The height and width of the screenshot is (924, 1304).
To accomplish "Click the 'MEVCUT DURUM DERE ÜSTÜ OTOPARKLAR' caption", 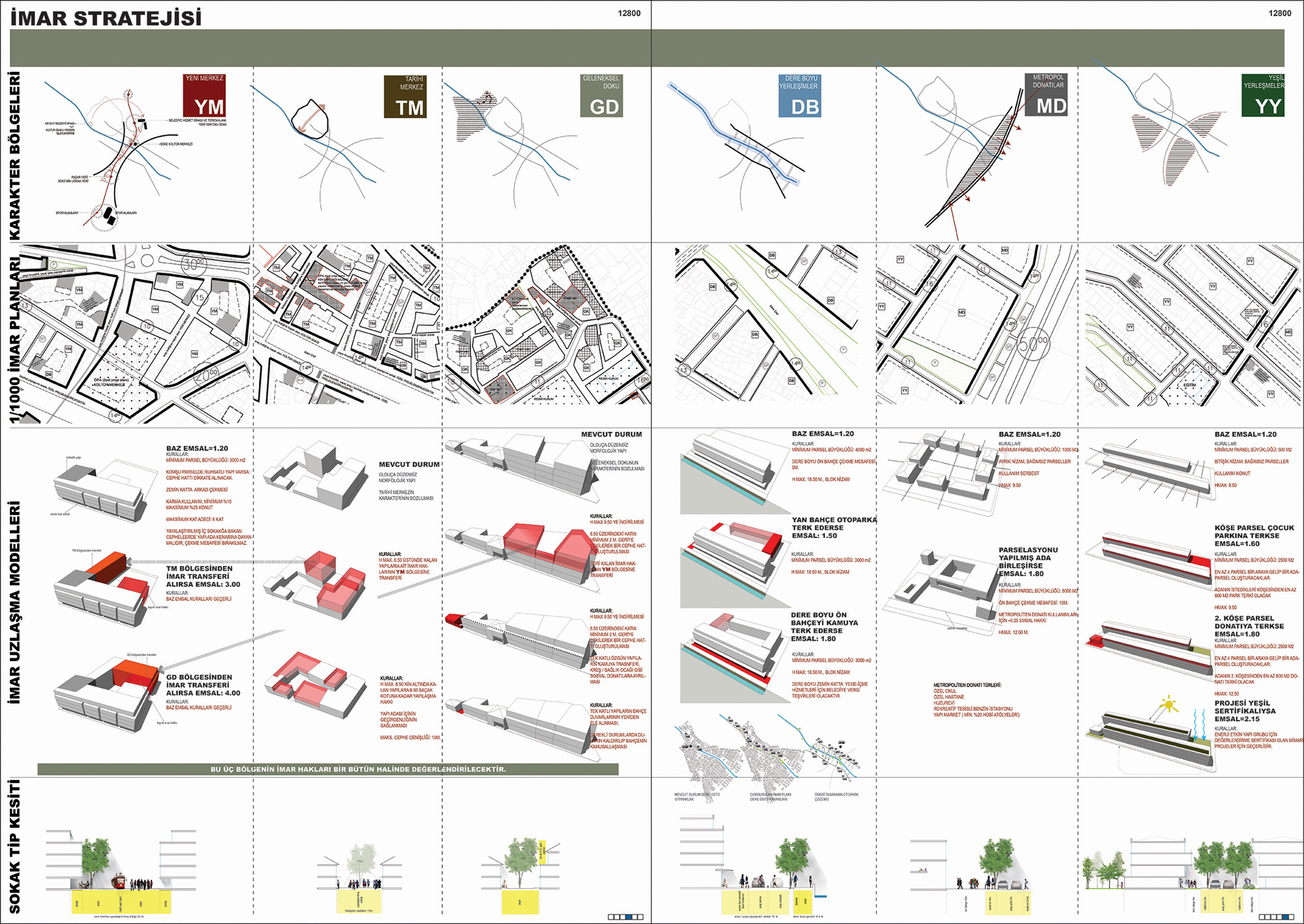I will [x=697, y=797].
